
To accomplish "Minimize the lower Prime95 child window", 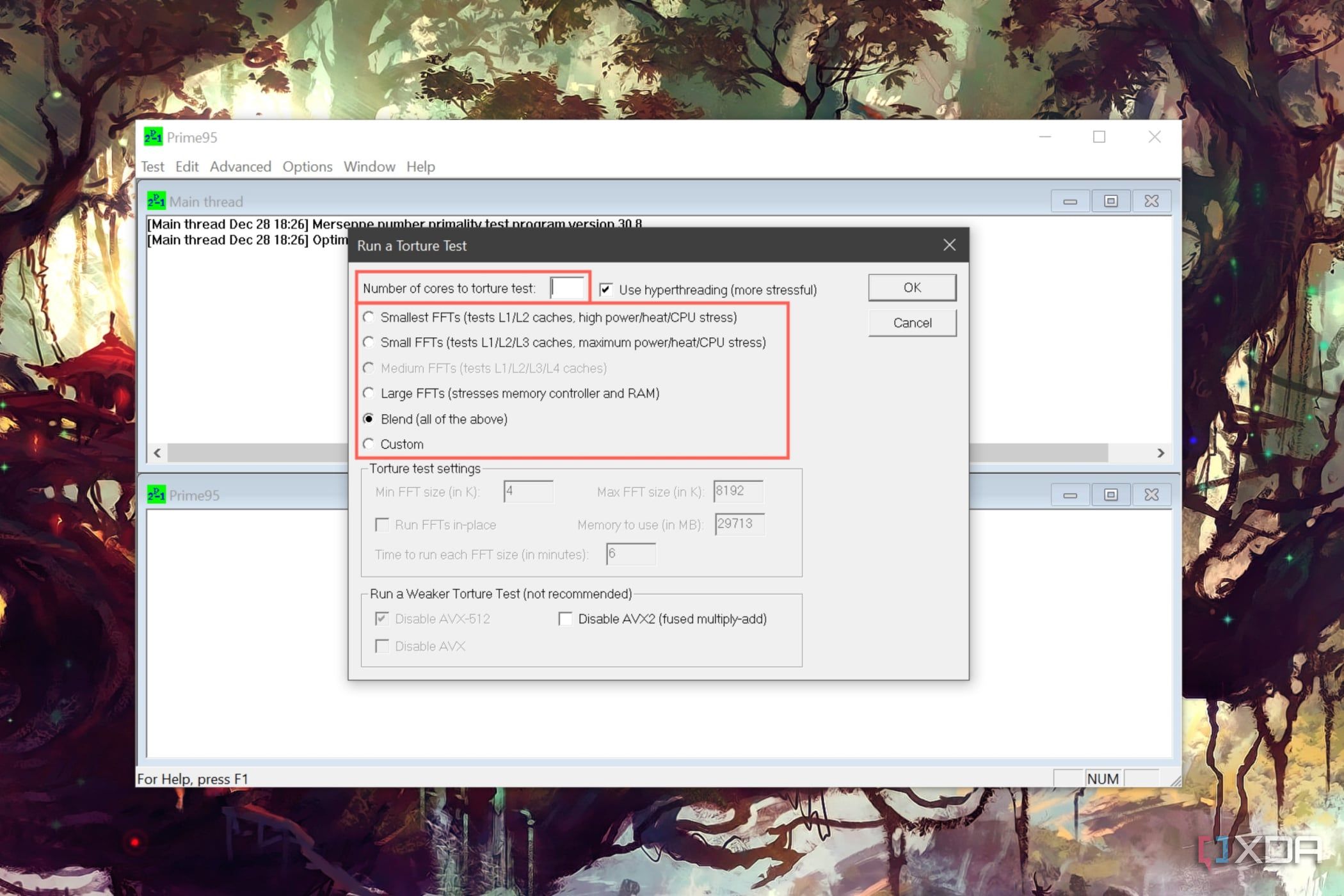I will [x=1069, y=495].
